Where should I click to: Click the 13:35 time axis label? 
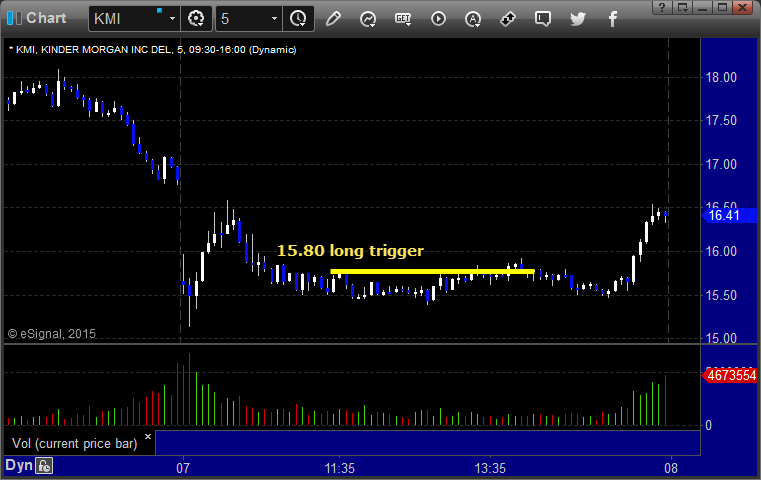[x=490, y=468]
